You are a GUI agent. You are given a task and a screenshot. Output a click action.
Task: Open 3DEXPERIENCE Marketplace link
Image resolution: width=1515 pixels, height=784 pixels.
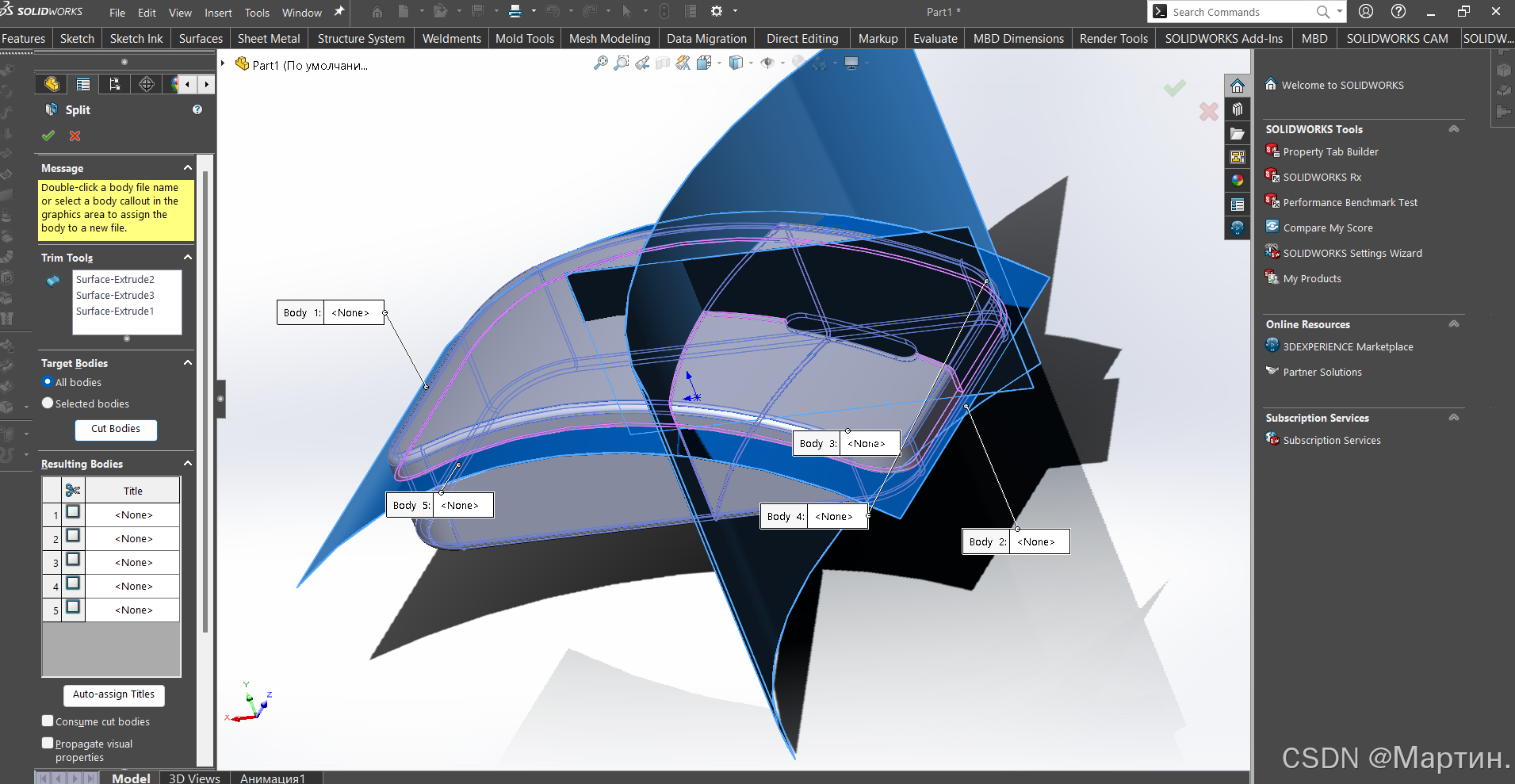[1348, 346]
